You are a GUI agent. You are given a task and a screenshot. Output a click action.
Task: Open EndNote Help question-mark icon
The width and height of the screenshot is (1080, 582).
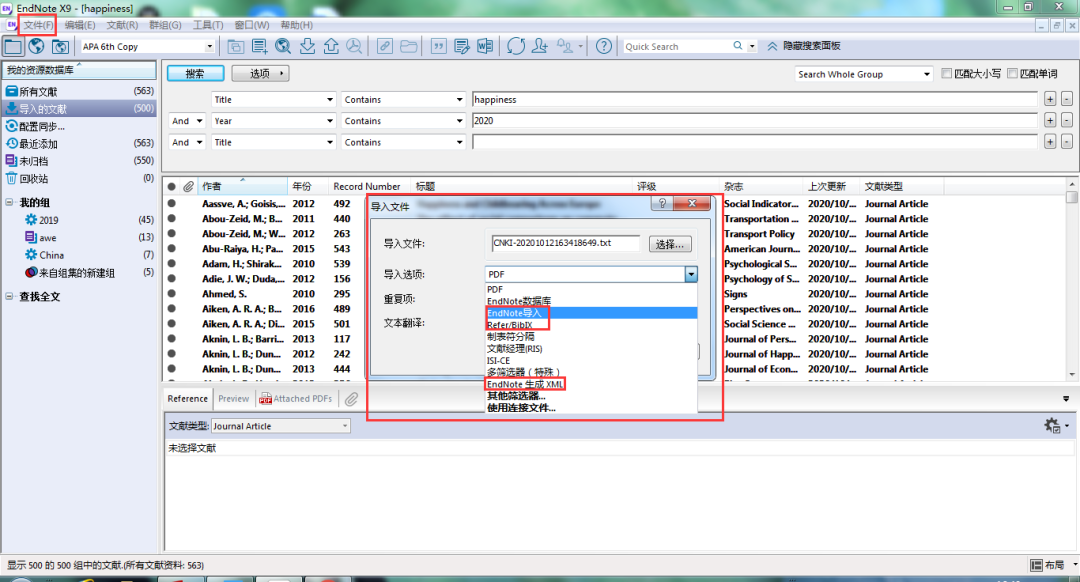click(x=603, y=46)
